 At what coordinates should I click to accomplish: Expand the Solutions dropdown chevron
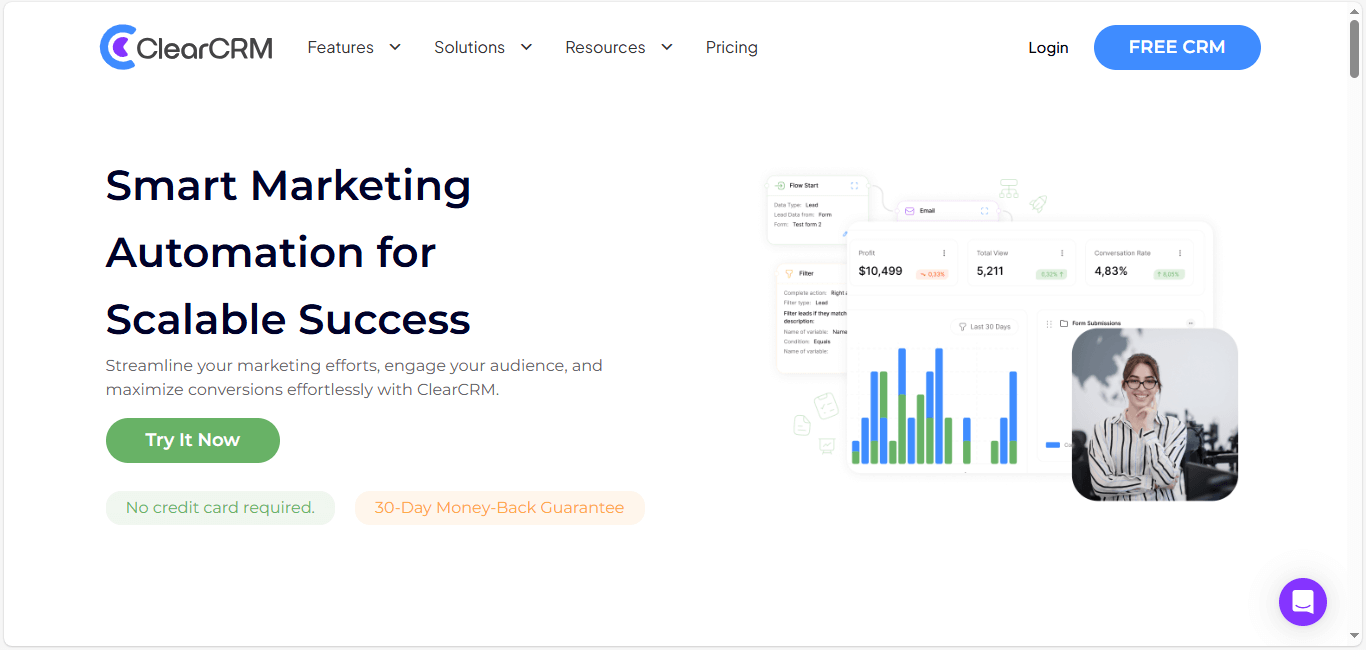pos(526,47)
